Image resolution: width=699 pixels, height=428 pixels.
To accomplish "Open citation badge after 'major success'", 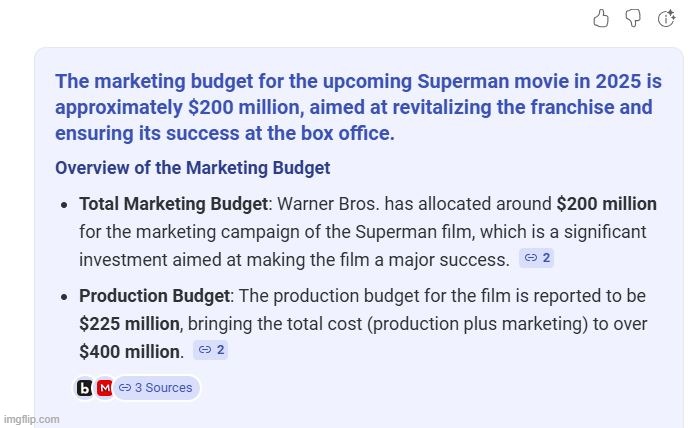I will coord(537,258).
